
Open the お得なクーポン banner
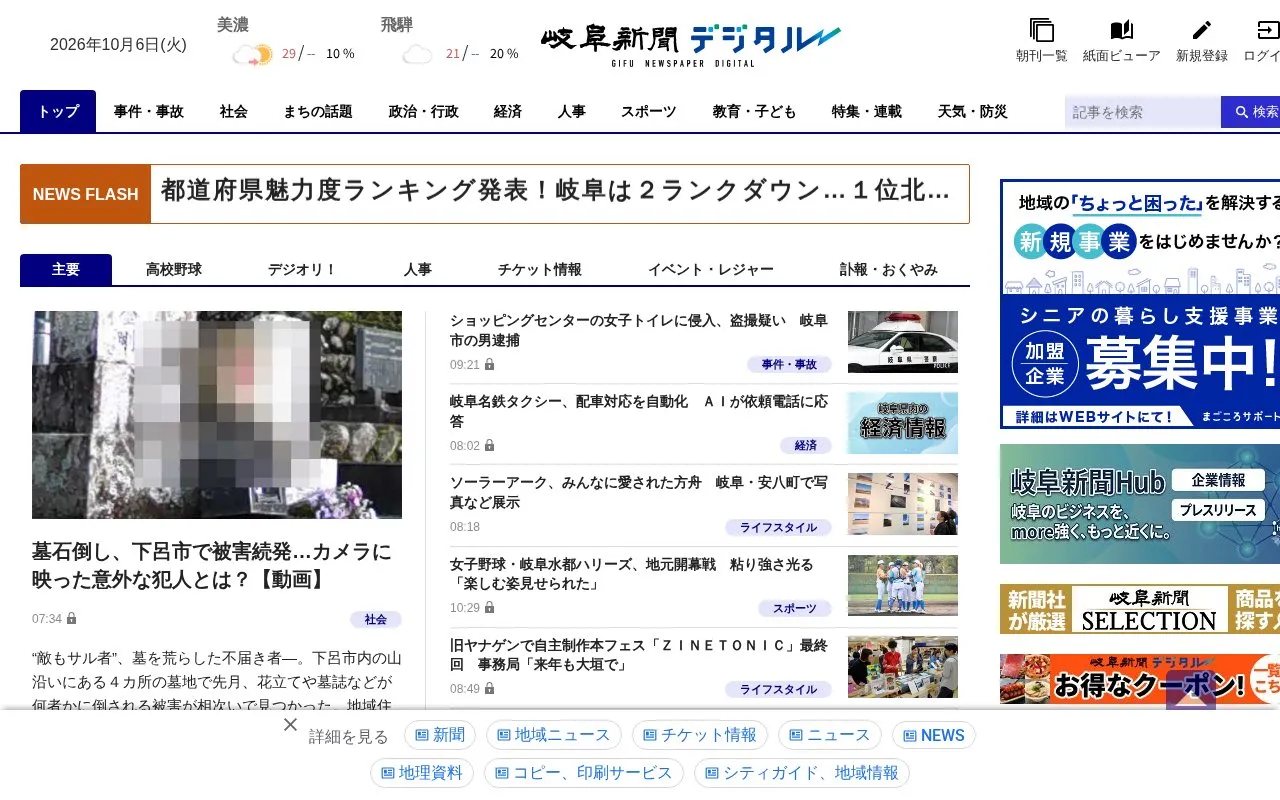pyautogui.click(x=1140, y=679)
